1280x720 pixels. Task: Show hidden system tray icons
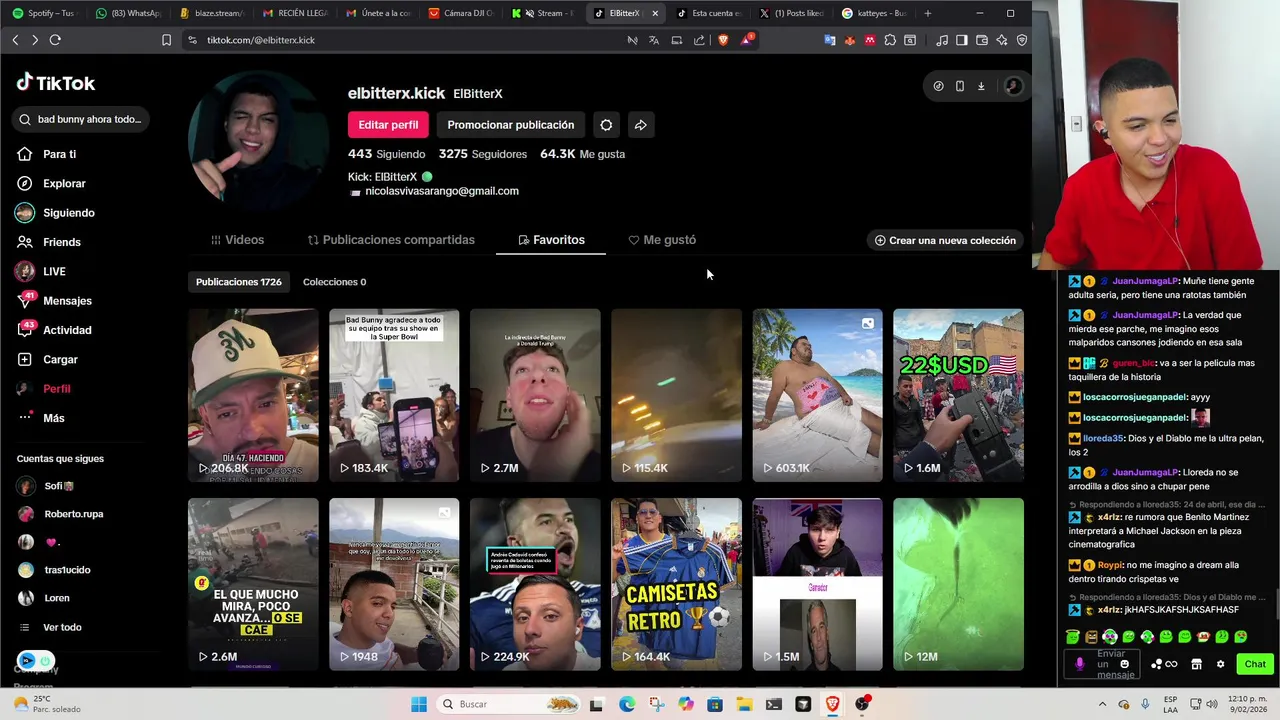click(x=1102, y=704)
